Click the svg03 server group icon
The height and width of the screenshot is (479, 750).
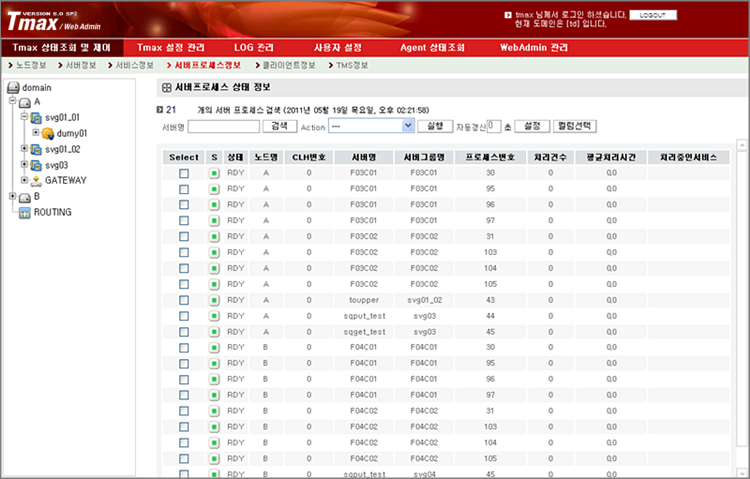[x=36, y=166]
